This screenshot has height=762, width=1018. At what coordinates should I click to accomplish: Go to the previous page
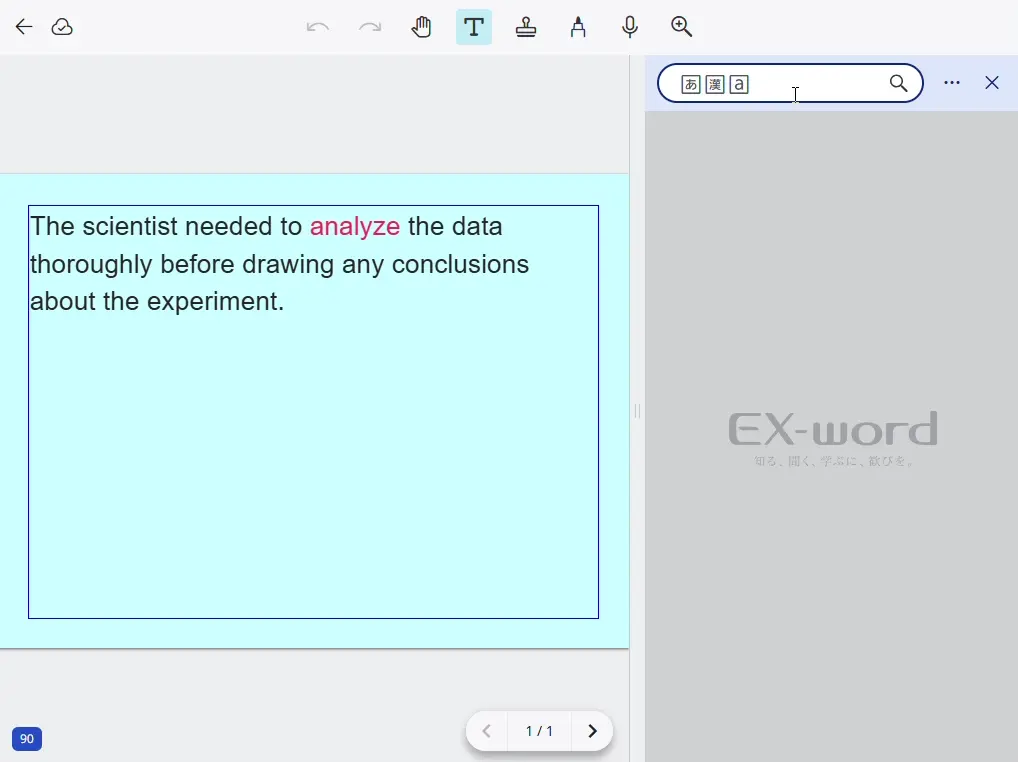[487, 731]
